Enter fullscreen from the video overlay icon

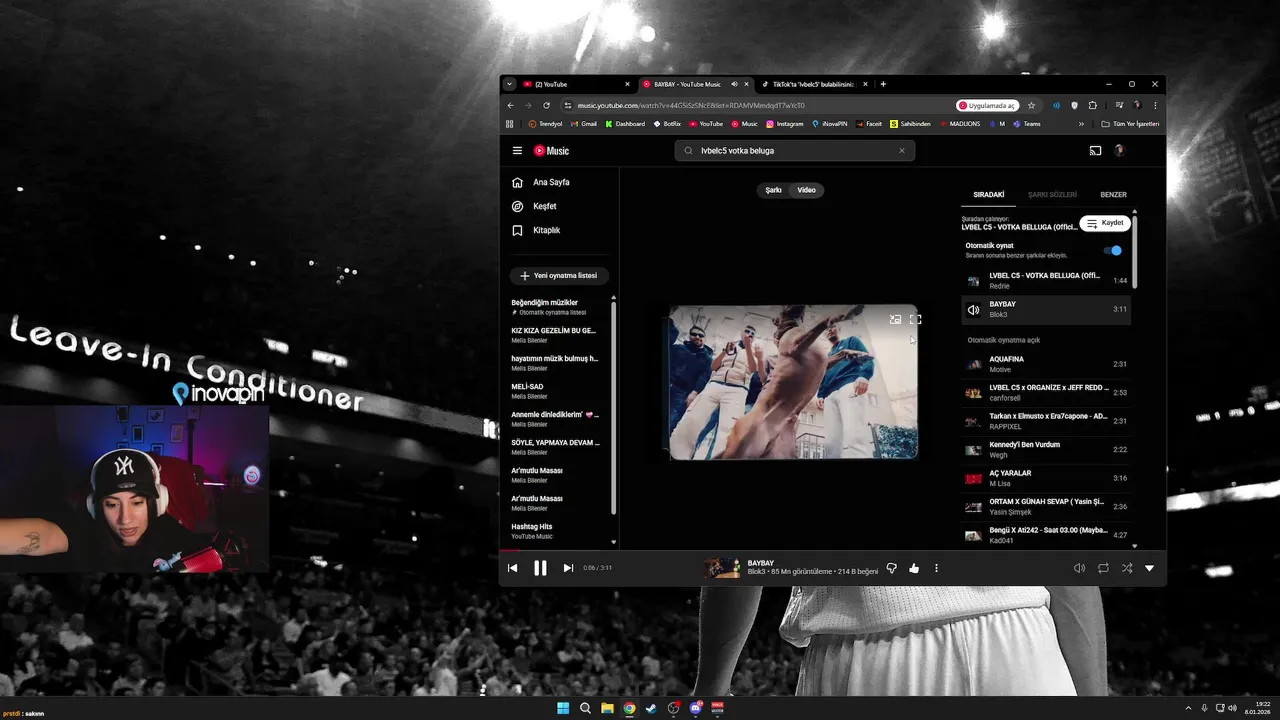coord(915,320)
